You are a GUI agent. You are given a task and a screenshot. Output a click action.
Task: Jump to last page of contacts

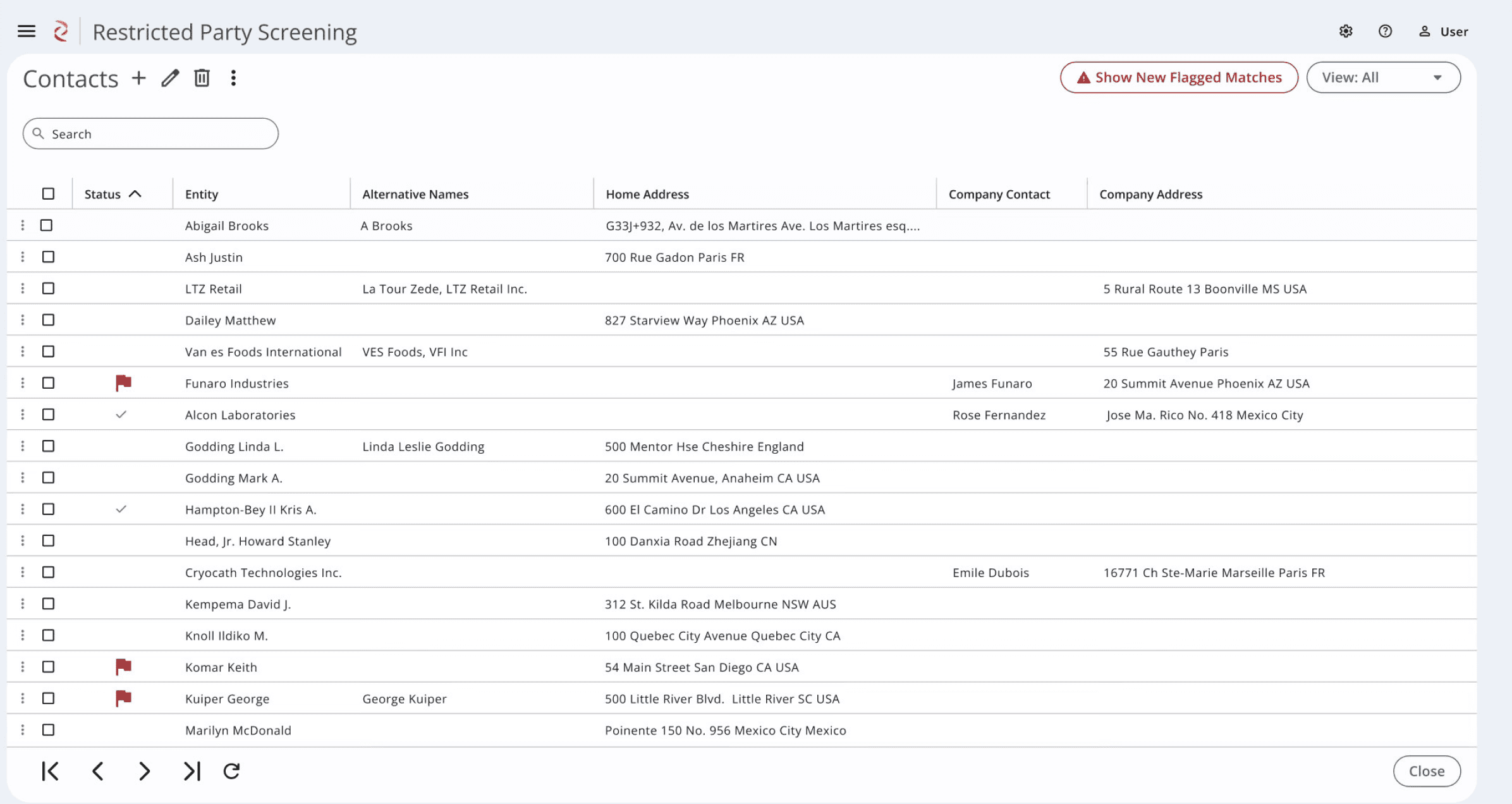point(192,770)
